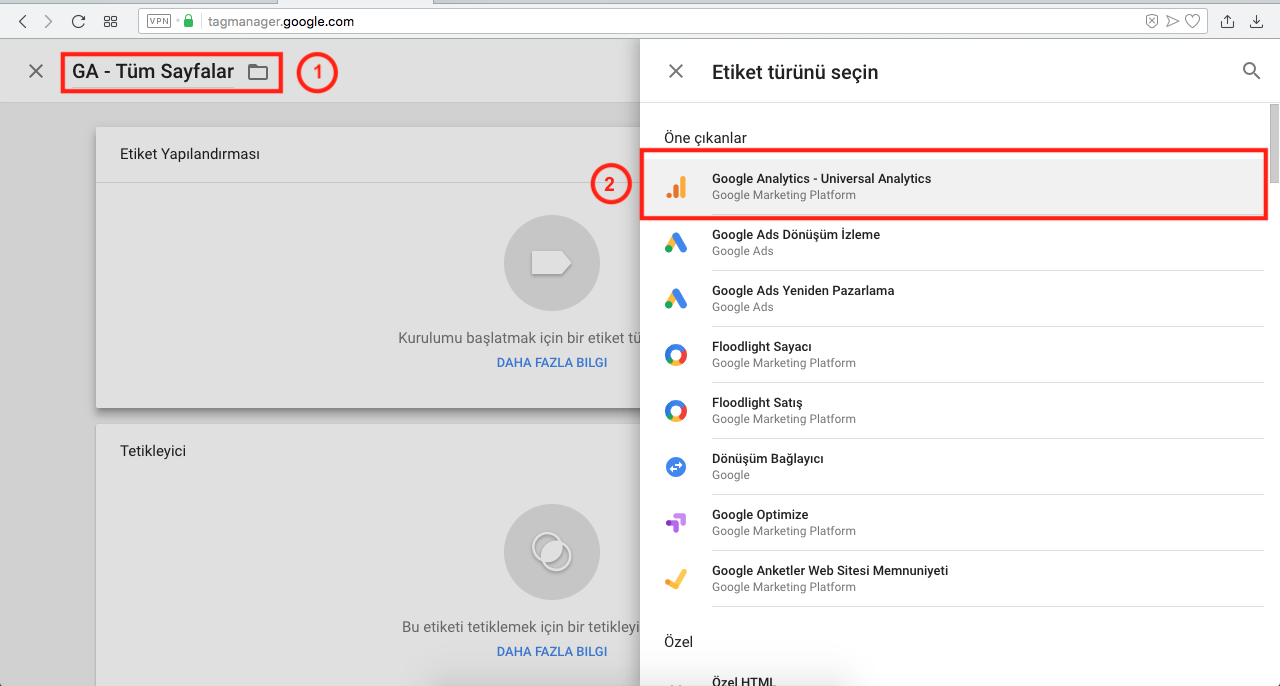Click the Floodlight Sayacı ring icon
The width and height of the screenshot is (1280, 686).
pos(677,355)
